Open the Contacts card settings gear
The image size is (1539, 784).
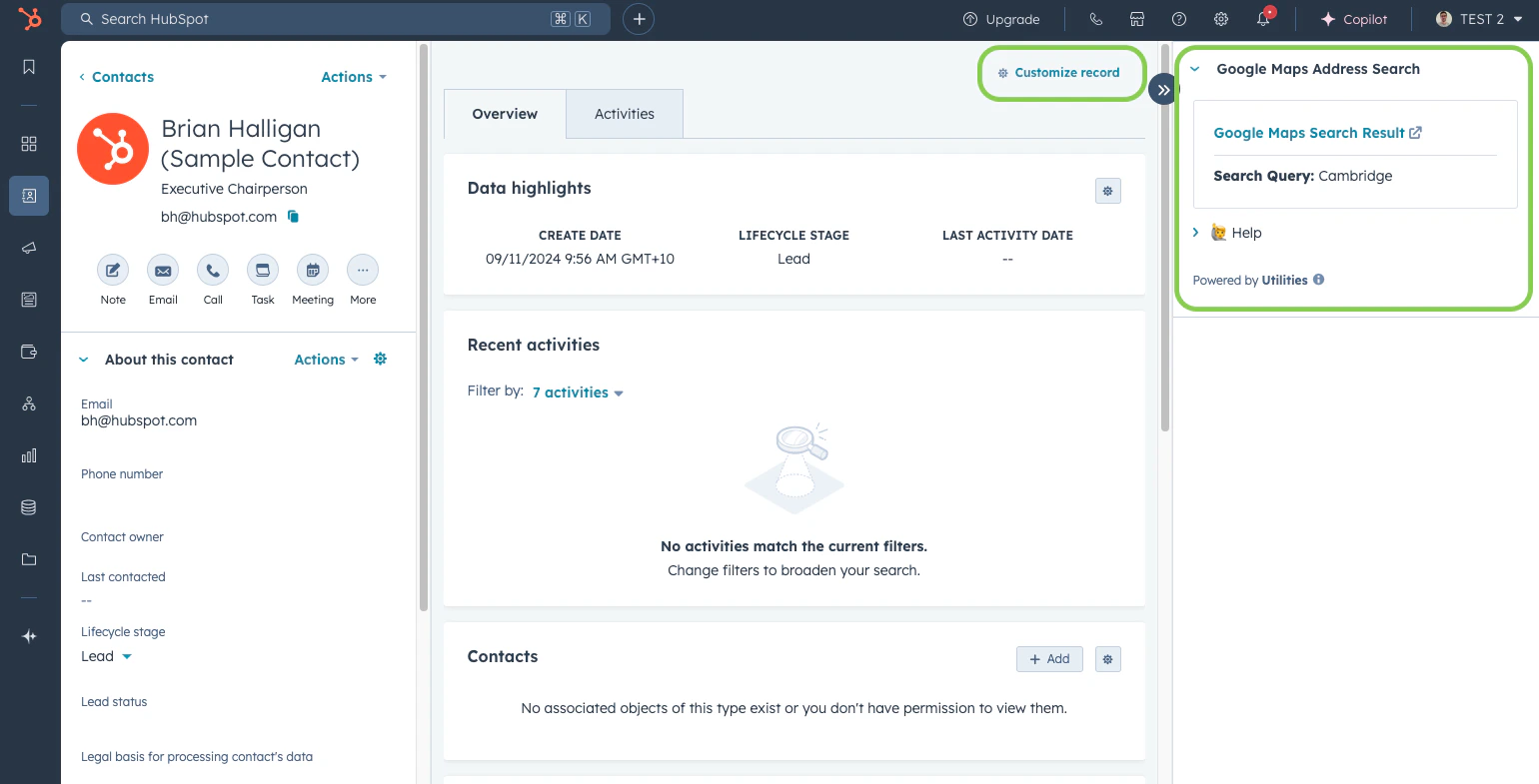[x=1107, y=659]
